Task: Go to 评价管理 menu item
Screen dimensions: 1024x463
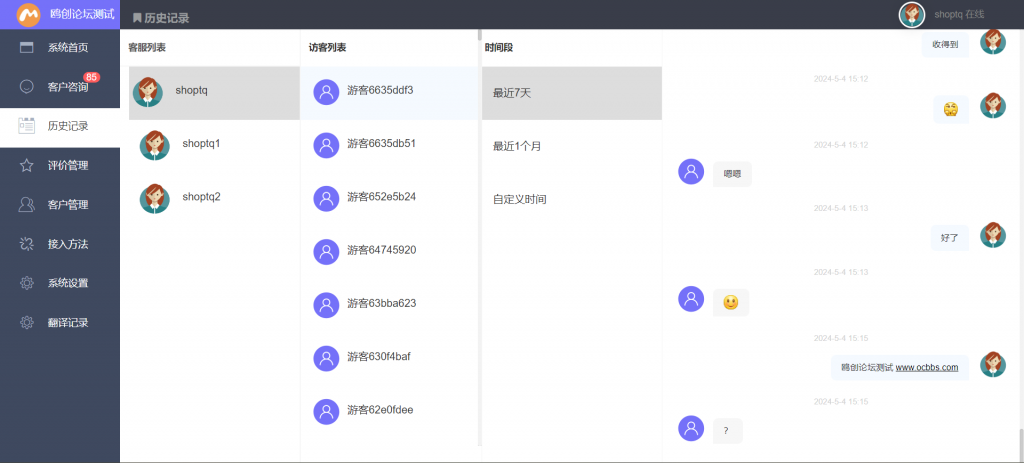Action: (60, 165)
